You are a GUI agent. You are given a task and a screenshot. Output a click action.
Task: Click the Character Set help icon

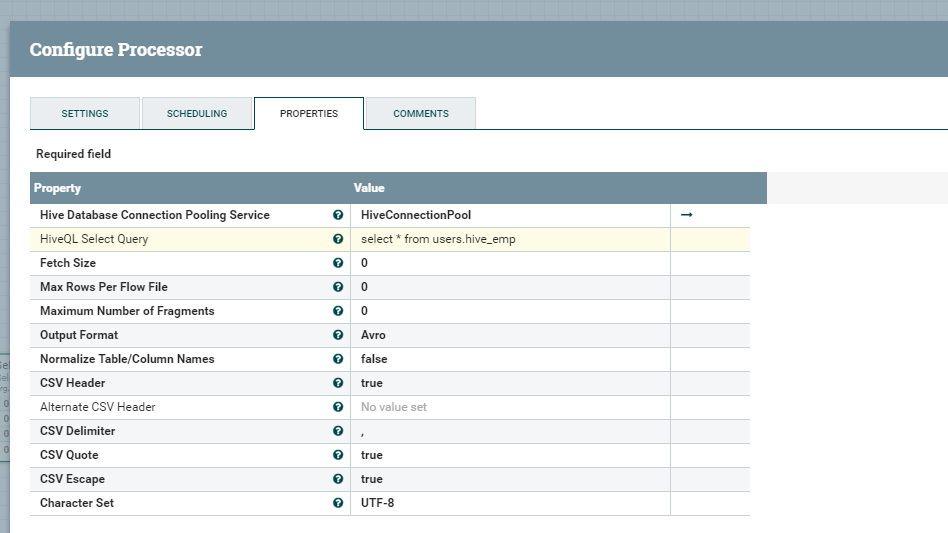pyautogui.click(x=338, y=503)
